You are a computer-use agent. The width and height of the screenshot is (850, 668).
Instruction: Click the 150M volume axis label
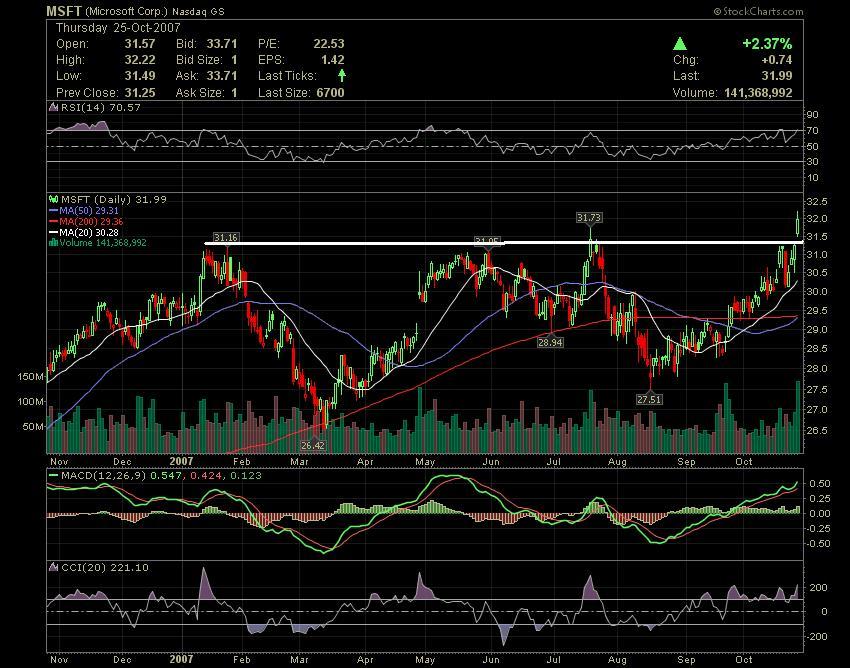click(x=30, y=376)
